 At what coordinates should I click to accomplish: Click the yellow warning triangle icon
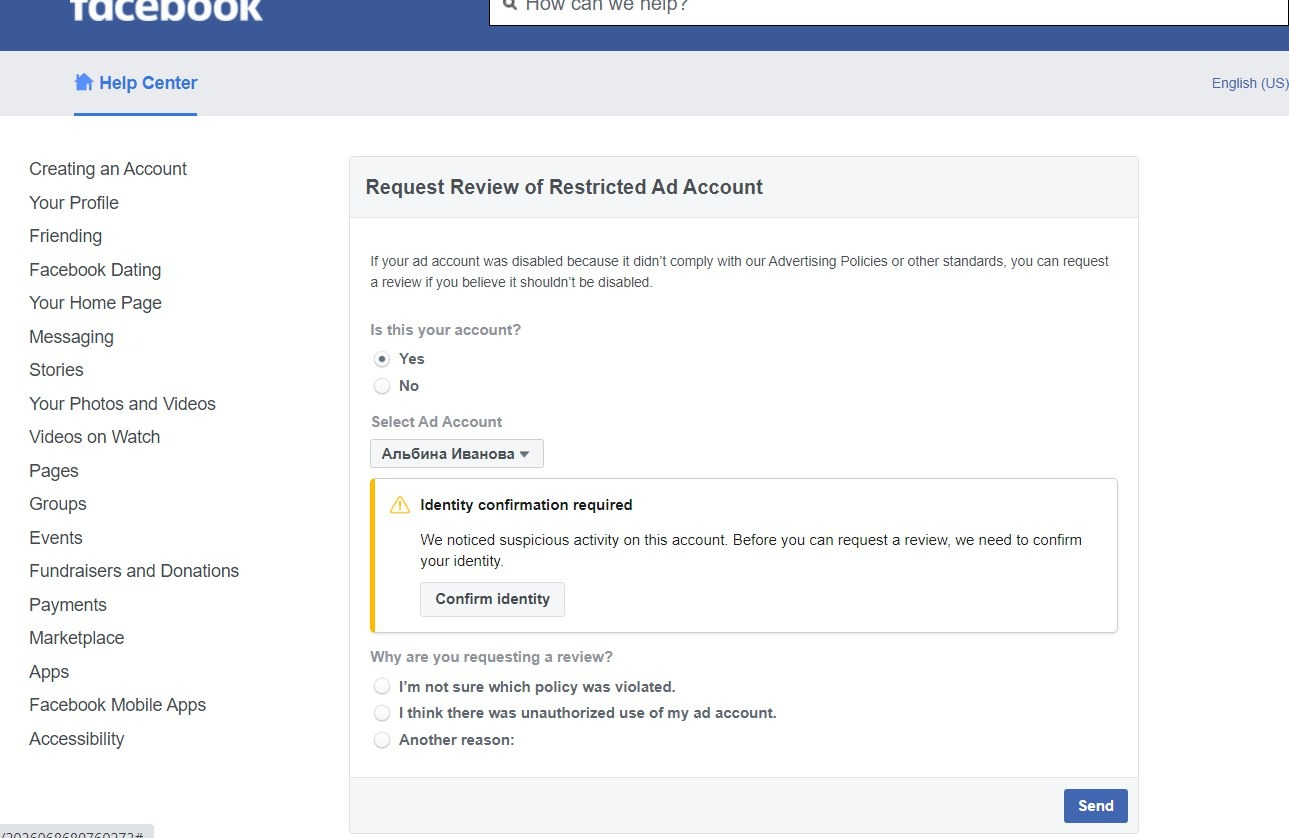[x=400, y=505]
